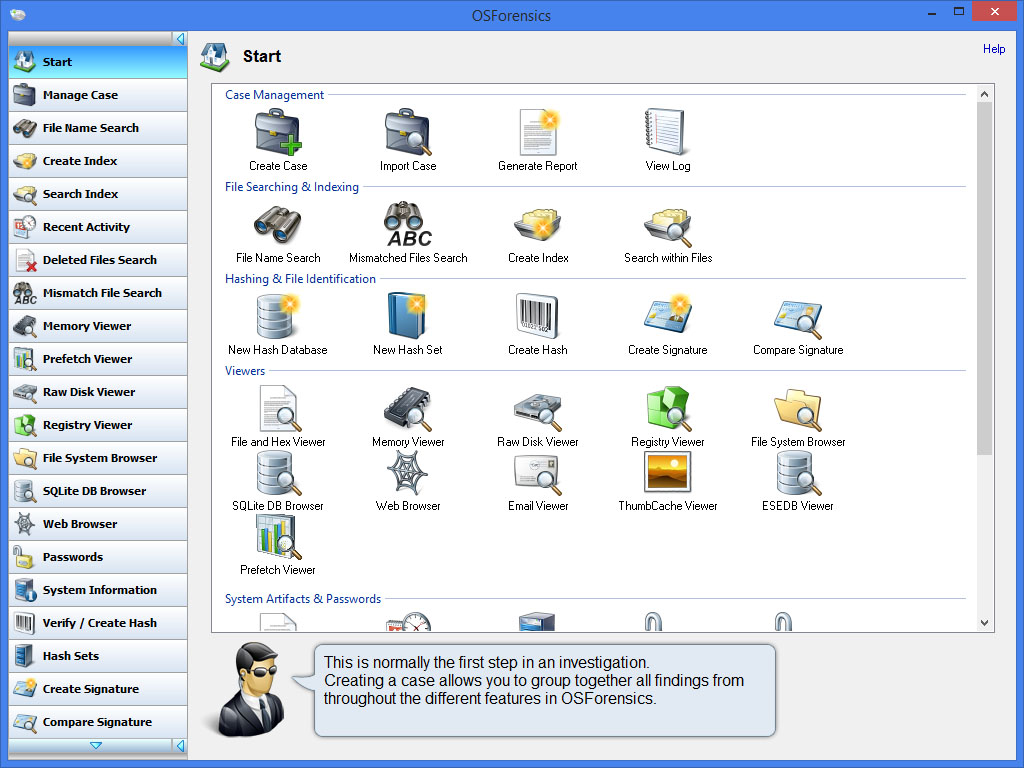Screen dimensions: 1024x768
Task: Open the ThumbCache Viewer icon
Action: pyautogui.click(x=667, y=472)
